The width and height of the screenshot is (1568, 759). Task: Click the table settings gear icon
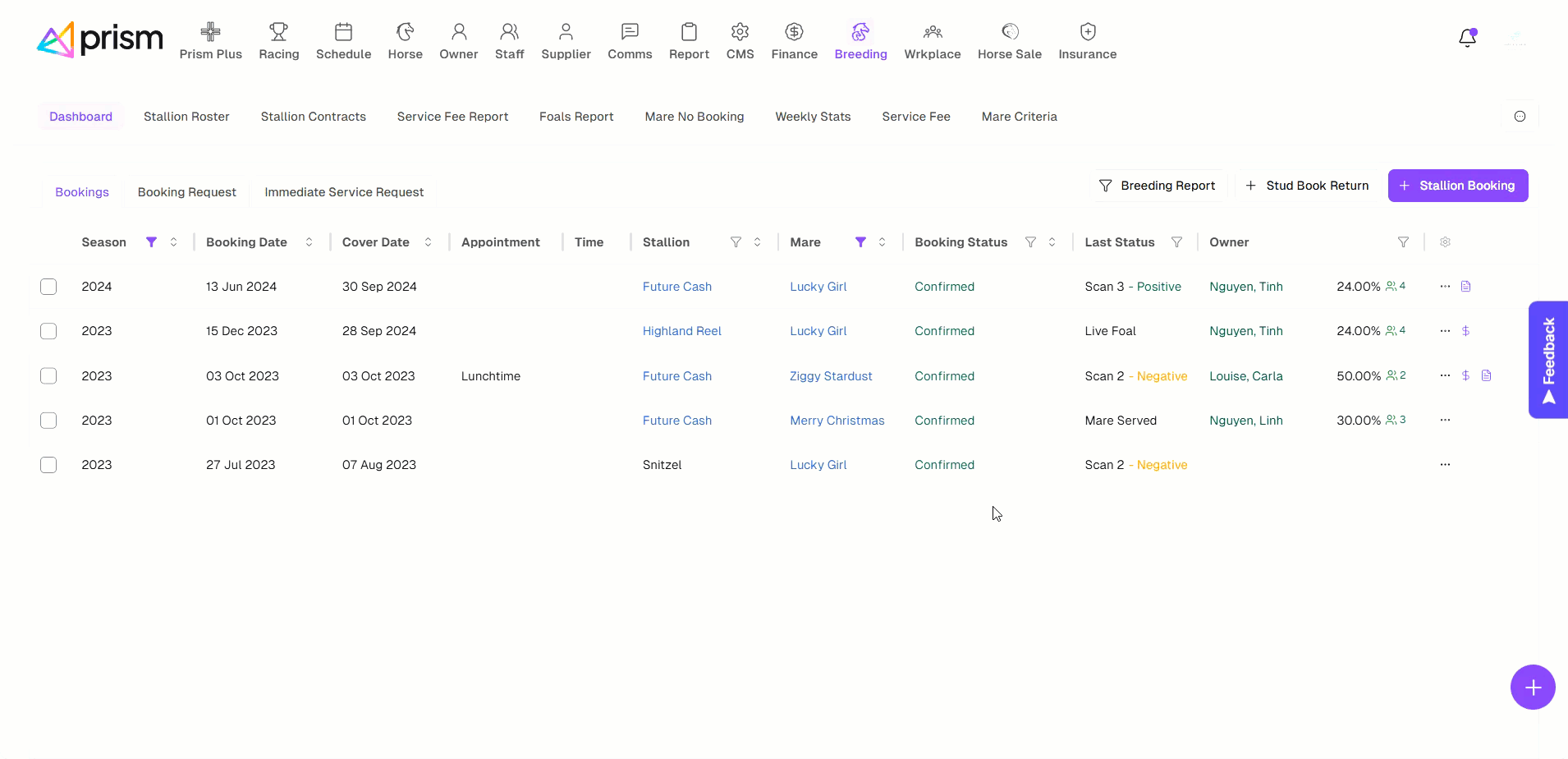tap(1446, 242)
